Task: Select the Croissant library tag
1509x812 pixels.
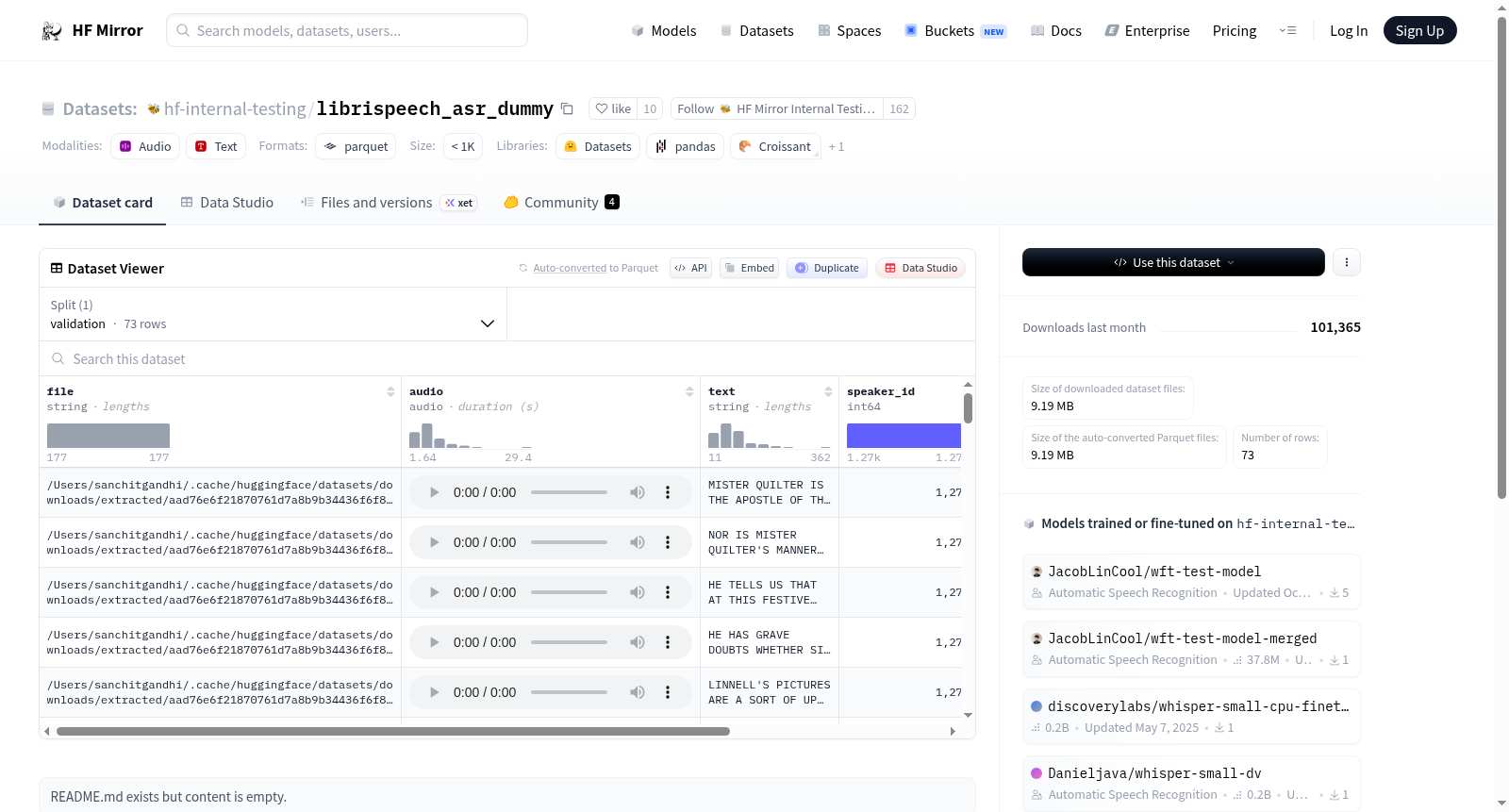Action: tap(775, 146)
